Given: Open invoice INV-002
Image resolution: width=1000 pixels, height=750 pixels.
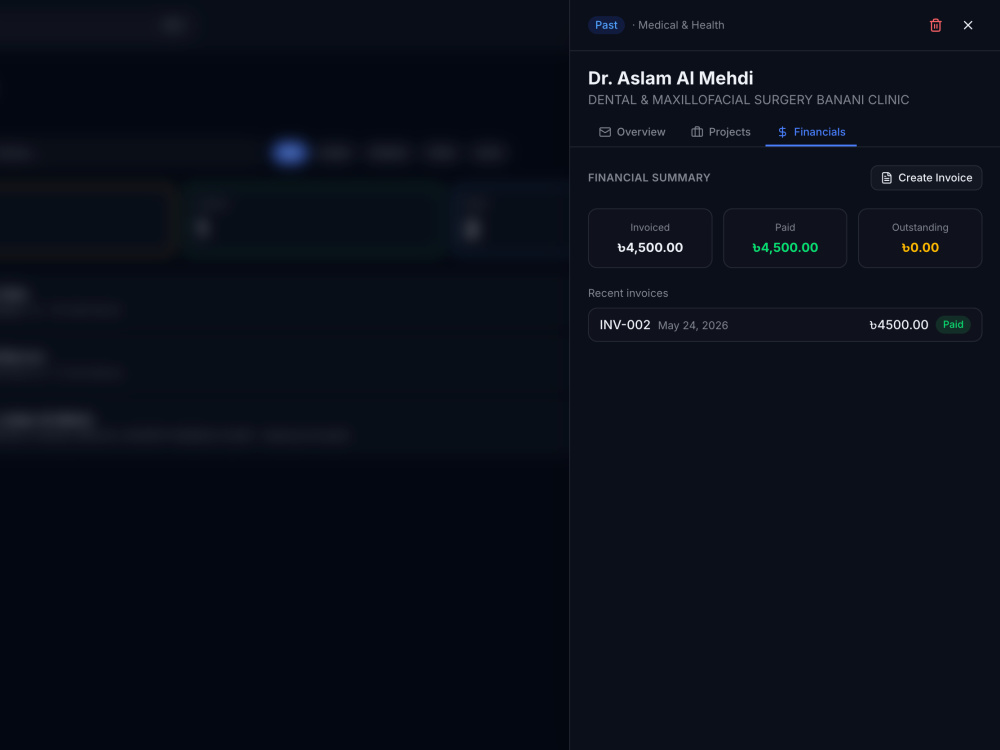Looking at the screenshot, I should point(784,325).
